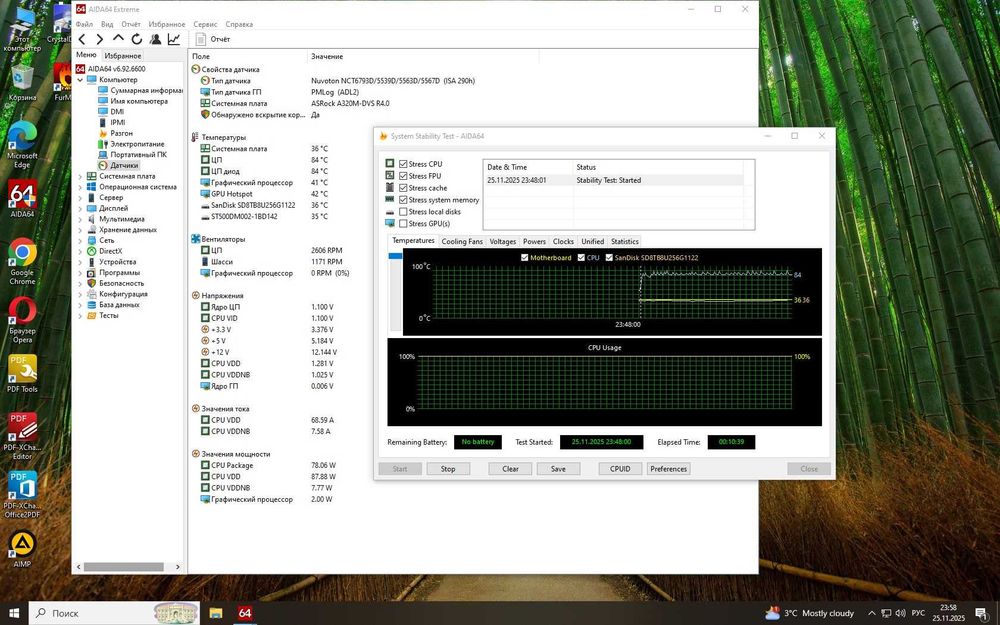1000x625 pixels.
Task: Expand the Мультимедиа tree node
Action: 80,219
